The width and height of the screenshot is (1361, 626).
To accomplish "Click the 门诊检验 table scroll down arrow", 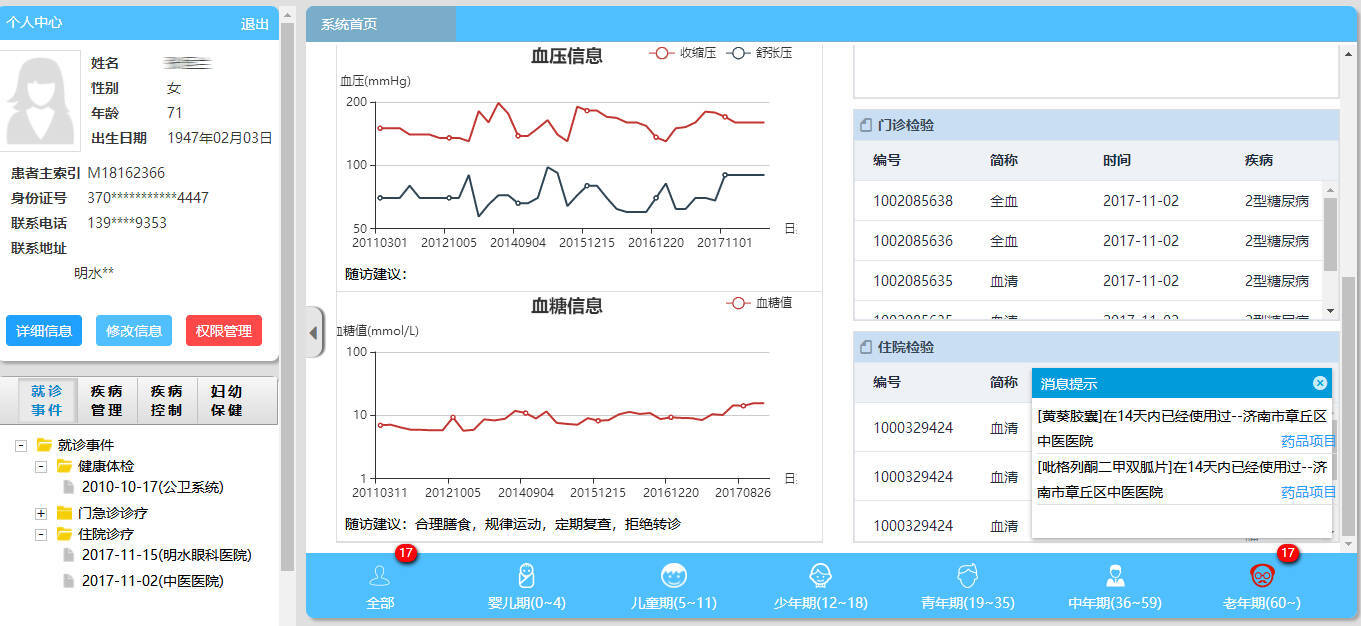I will 1330,311.
